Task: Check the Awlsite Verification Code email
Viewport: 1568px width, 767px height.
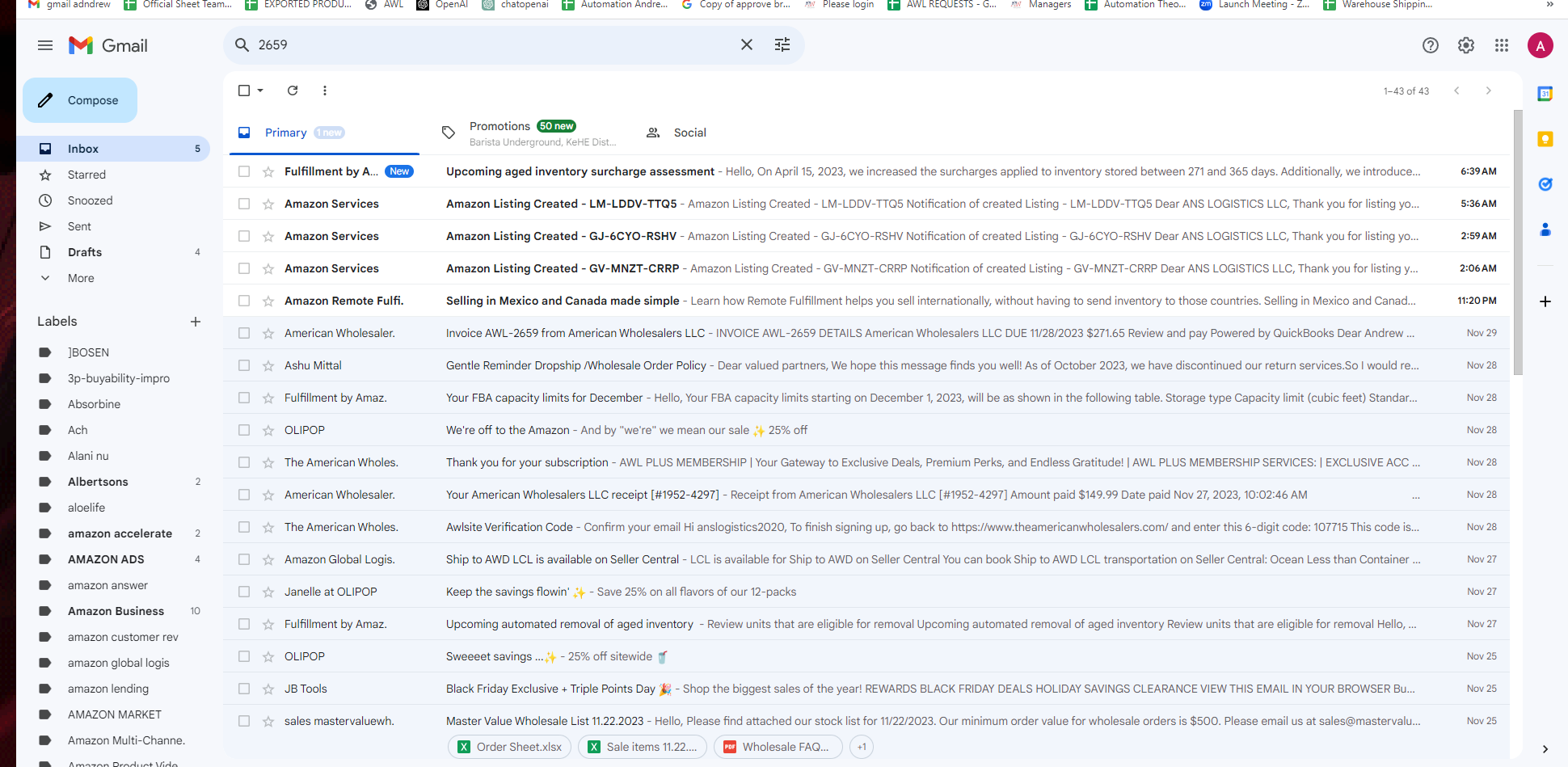Action: 244,527
